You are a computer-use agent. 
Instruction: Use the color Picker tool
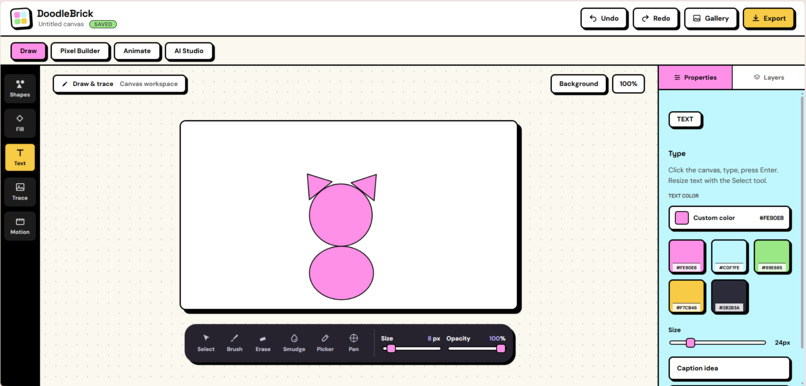pyautogui.click(x=325, y=343)
